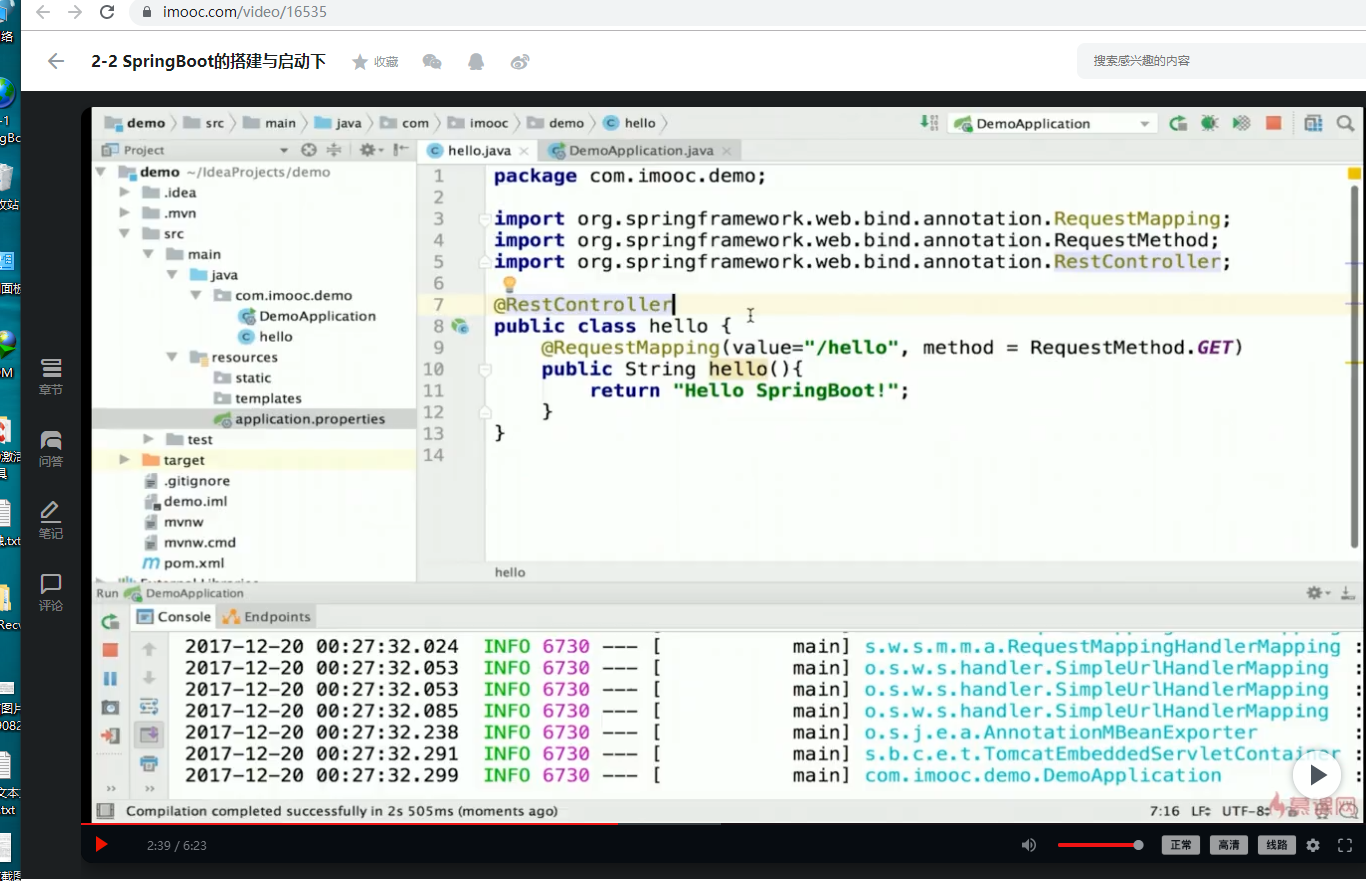Viewport: 1366px width, 881px height.
Task: Click the page back arrow beside lesson title
Action: coord(56,61)
